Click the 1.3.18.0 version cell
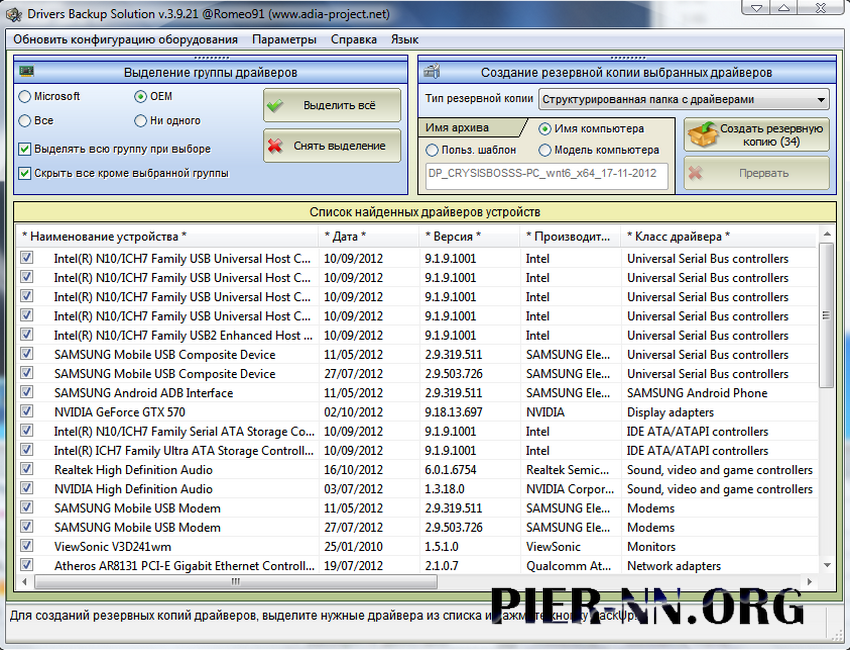This screenshot has width=850, height=650. coord(445,489)
